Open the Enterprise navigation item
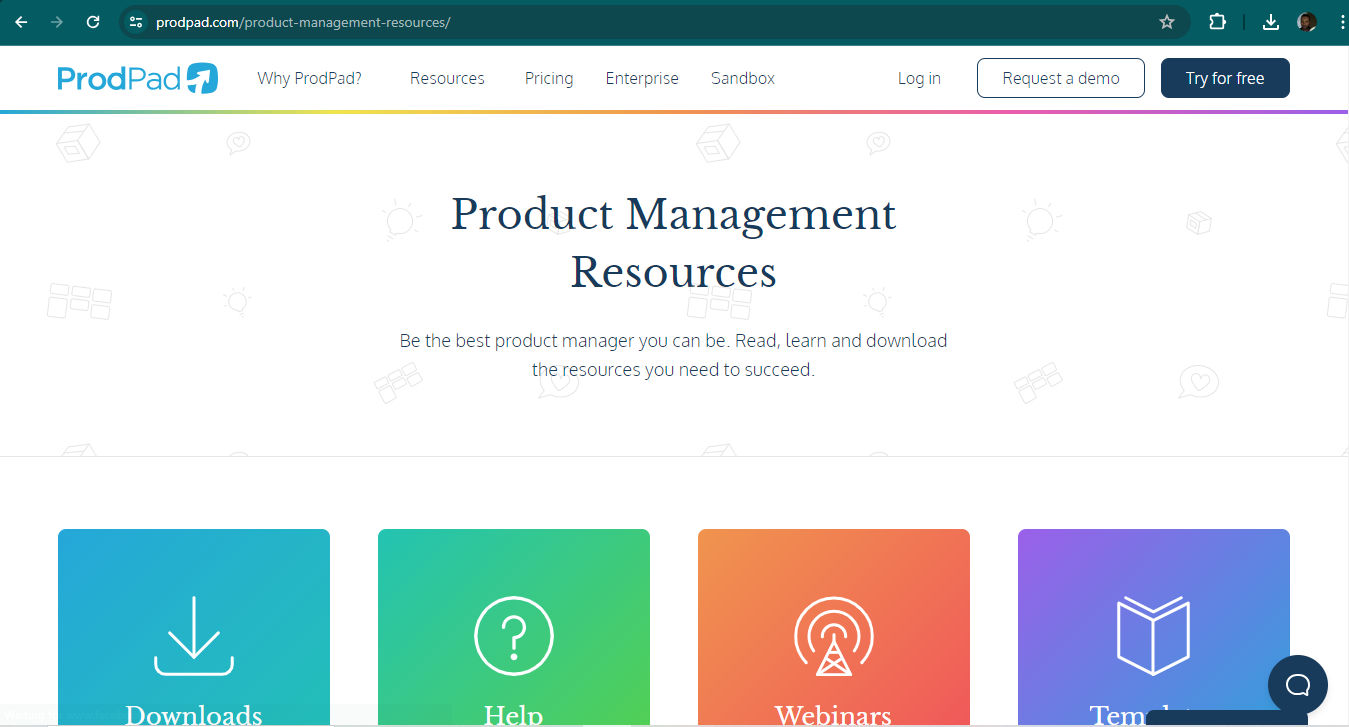The width and height of the screenshot is (1349, 727). pos(642,78)
